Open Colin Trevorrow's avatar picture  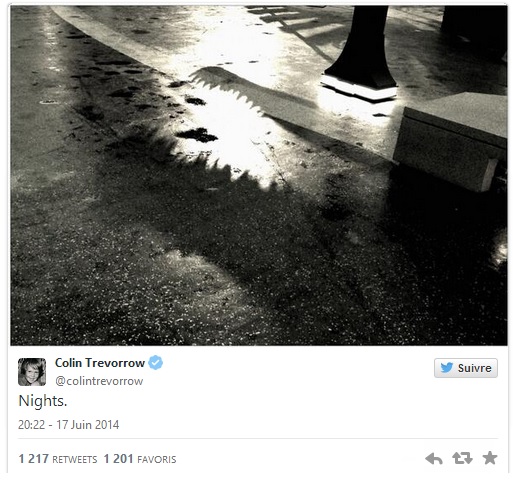tap(32, 372)
